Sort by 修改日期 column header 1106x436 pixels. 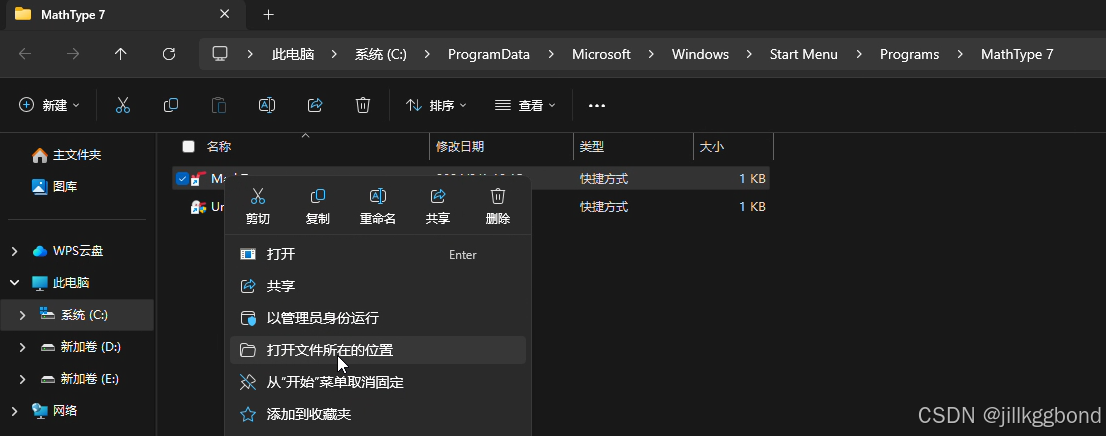click(502, 147)
